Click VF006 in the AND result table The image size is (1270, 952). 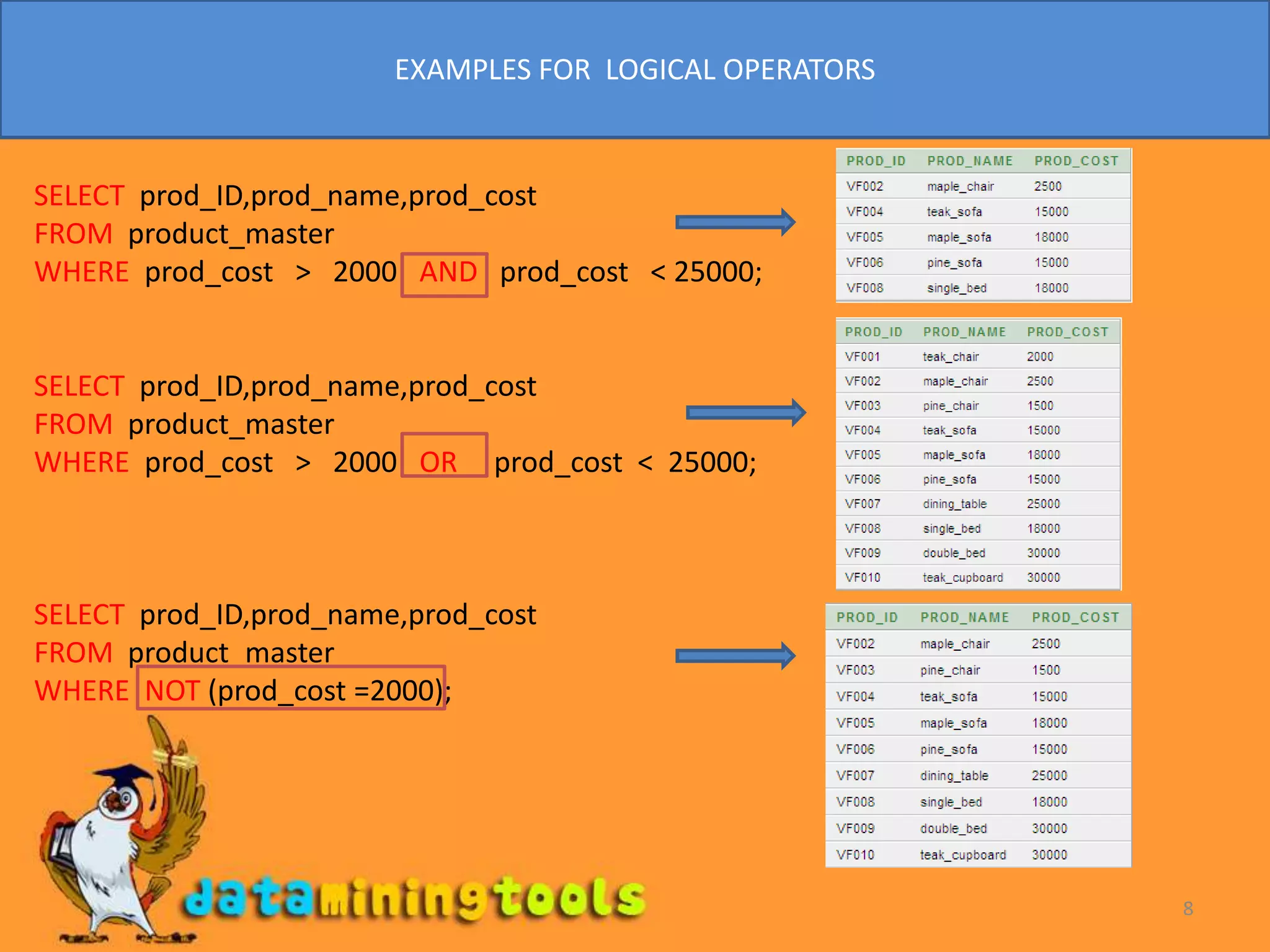pyautogui.click(x=864, y=263)
